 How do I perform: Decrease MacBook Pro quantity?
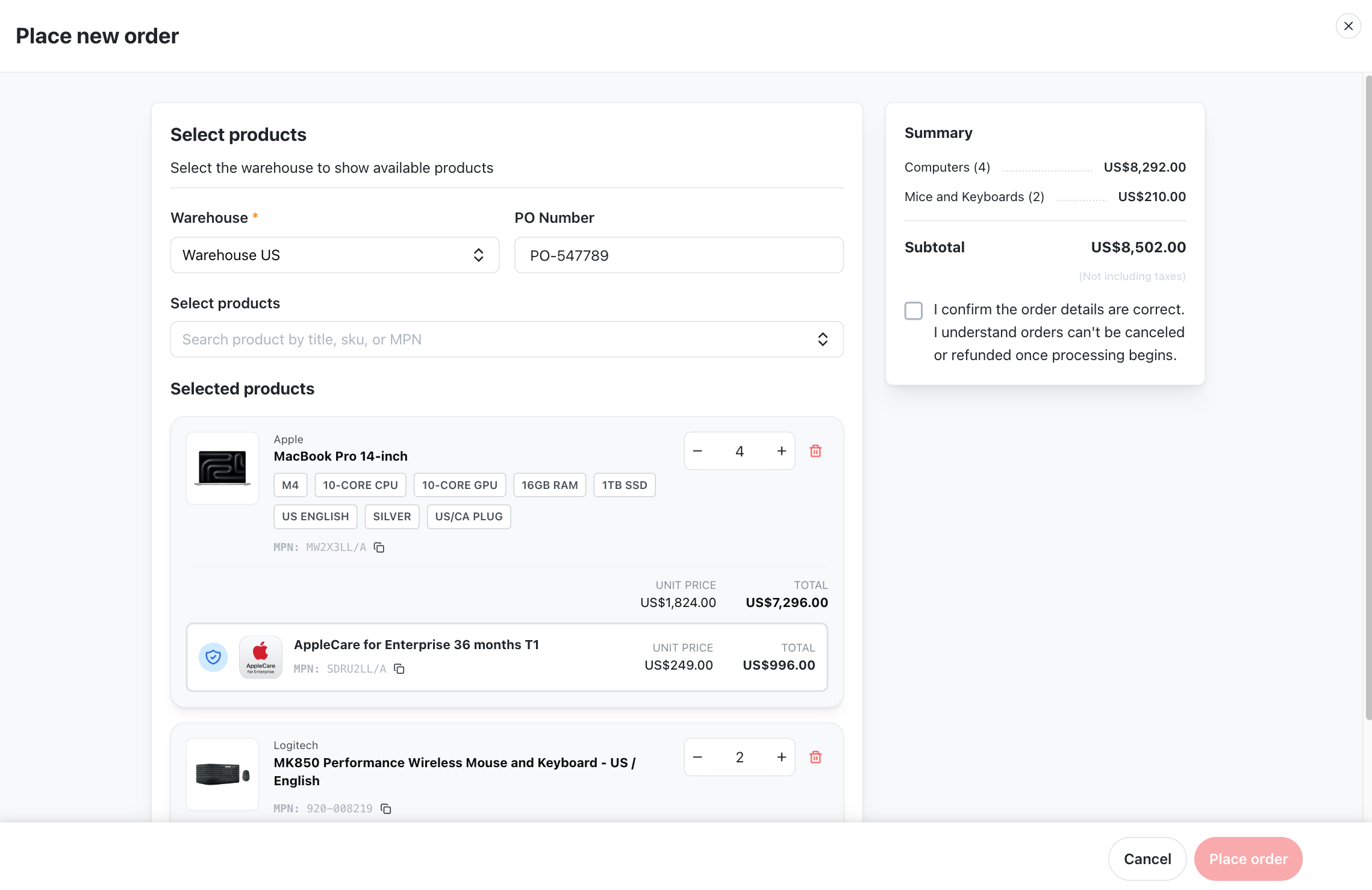[697, 451]
